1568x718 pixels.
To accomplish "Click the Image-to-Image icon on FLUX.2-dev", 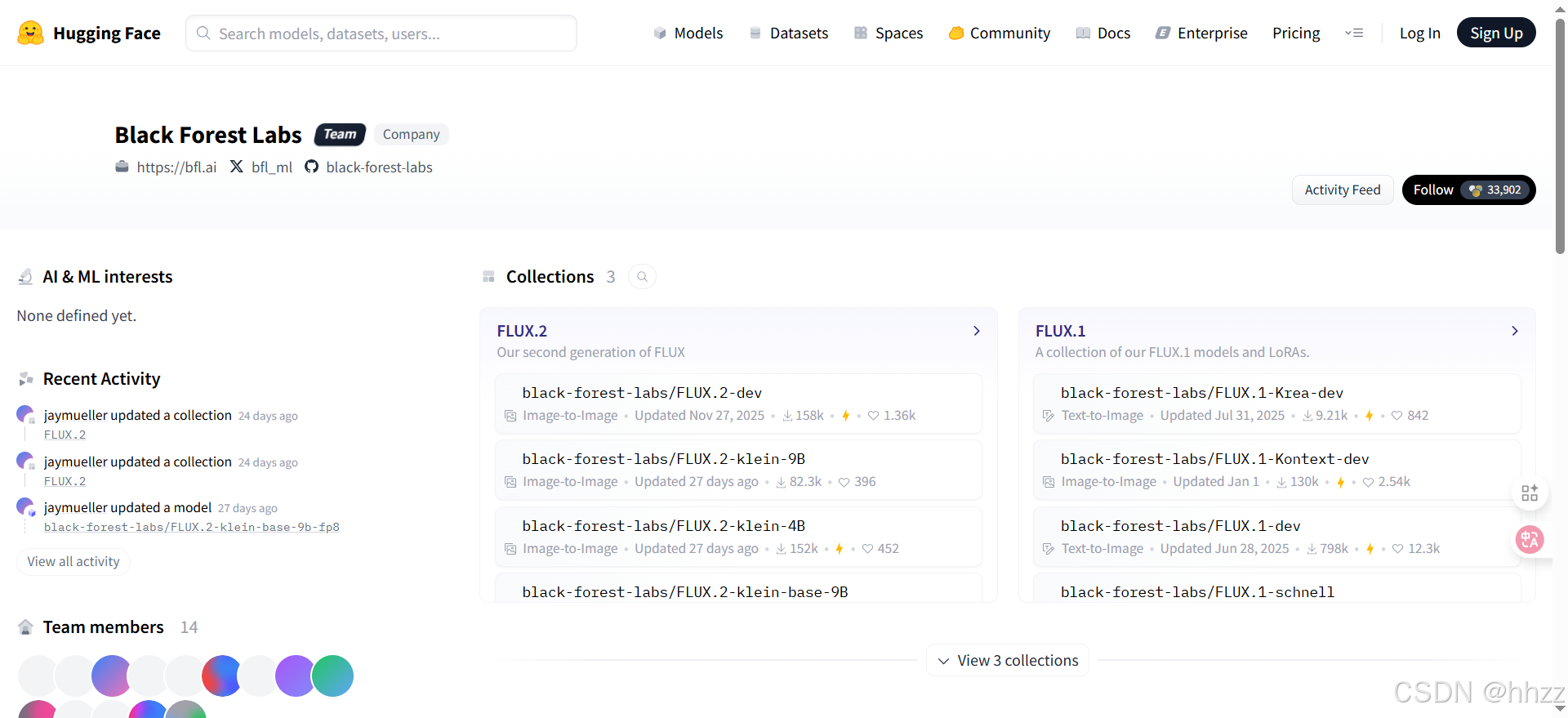I will click(510, 416).
